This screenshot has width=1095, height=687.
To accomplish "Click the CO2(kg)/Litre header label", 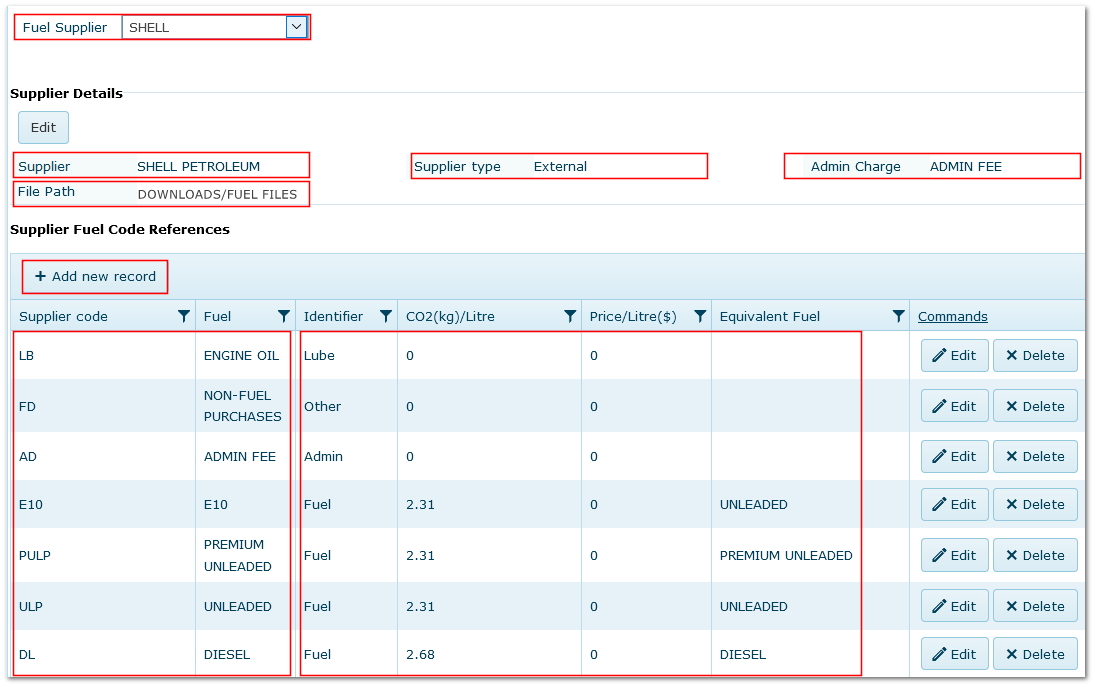I will (450, 316).
